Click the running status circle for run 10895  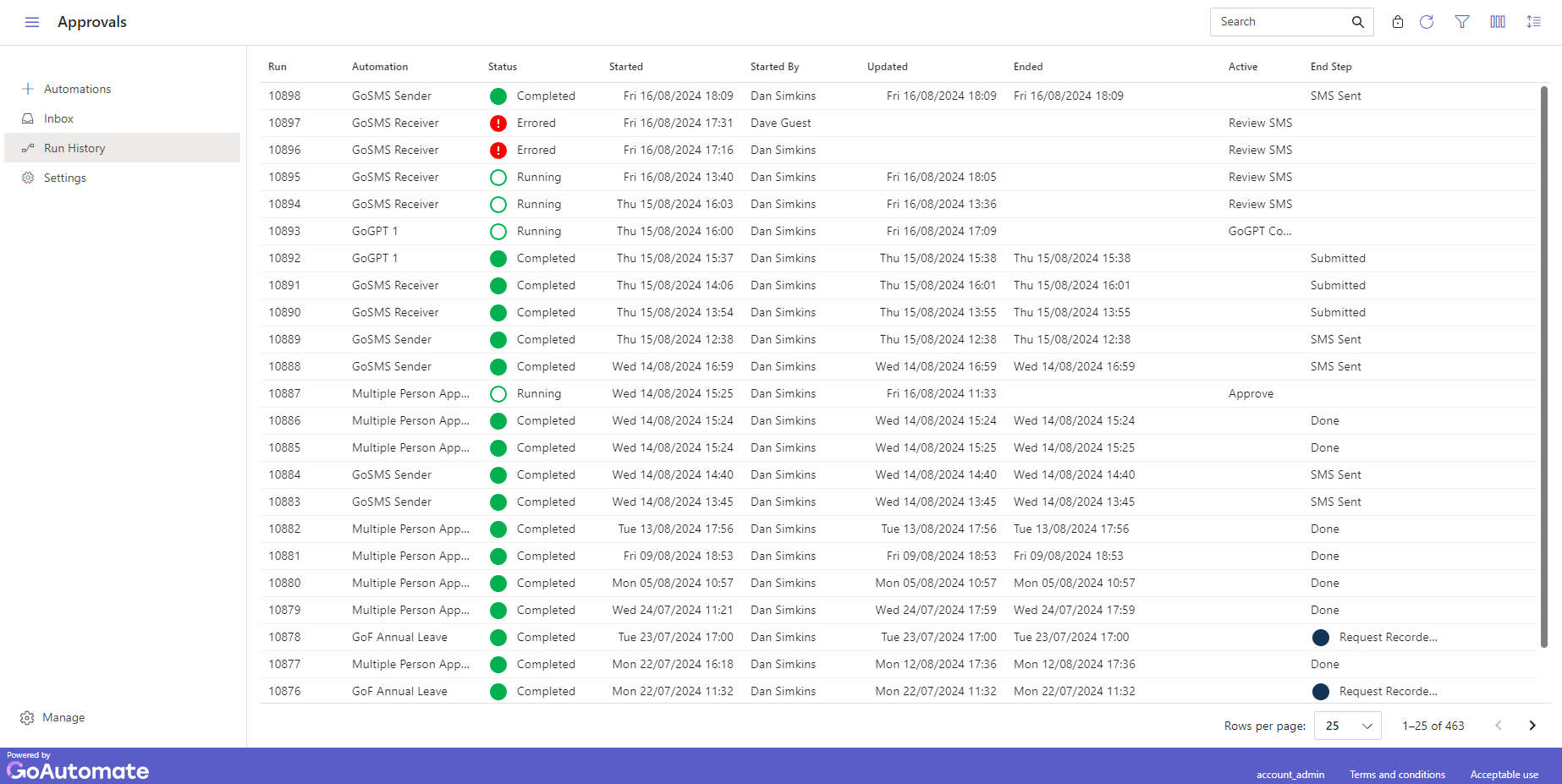498,178
